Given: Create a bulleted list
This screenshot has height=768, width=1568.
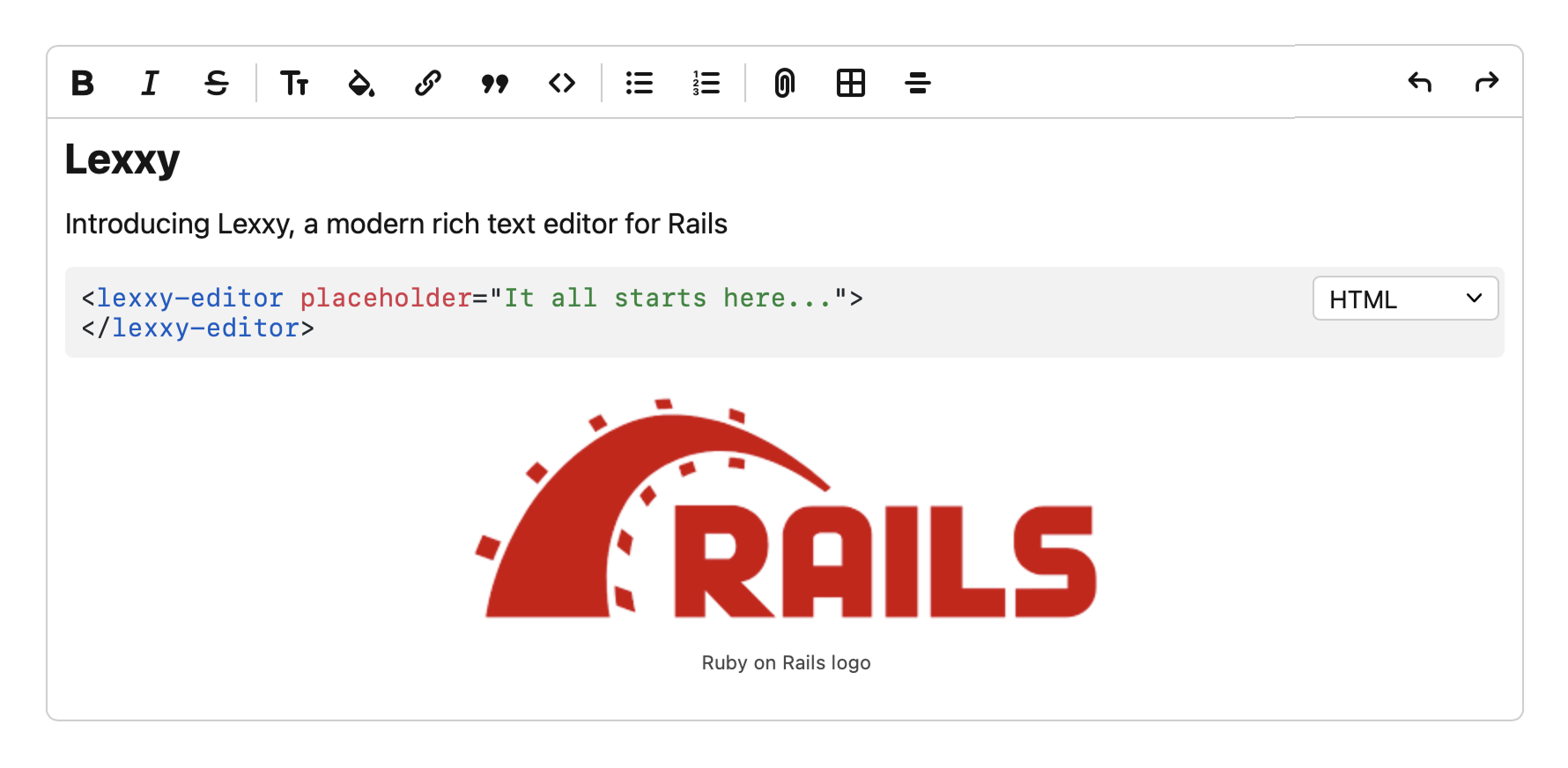Looking at the screenshot, I should [640, 83].
